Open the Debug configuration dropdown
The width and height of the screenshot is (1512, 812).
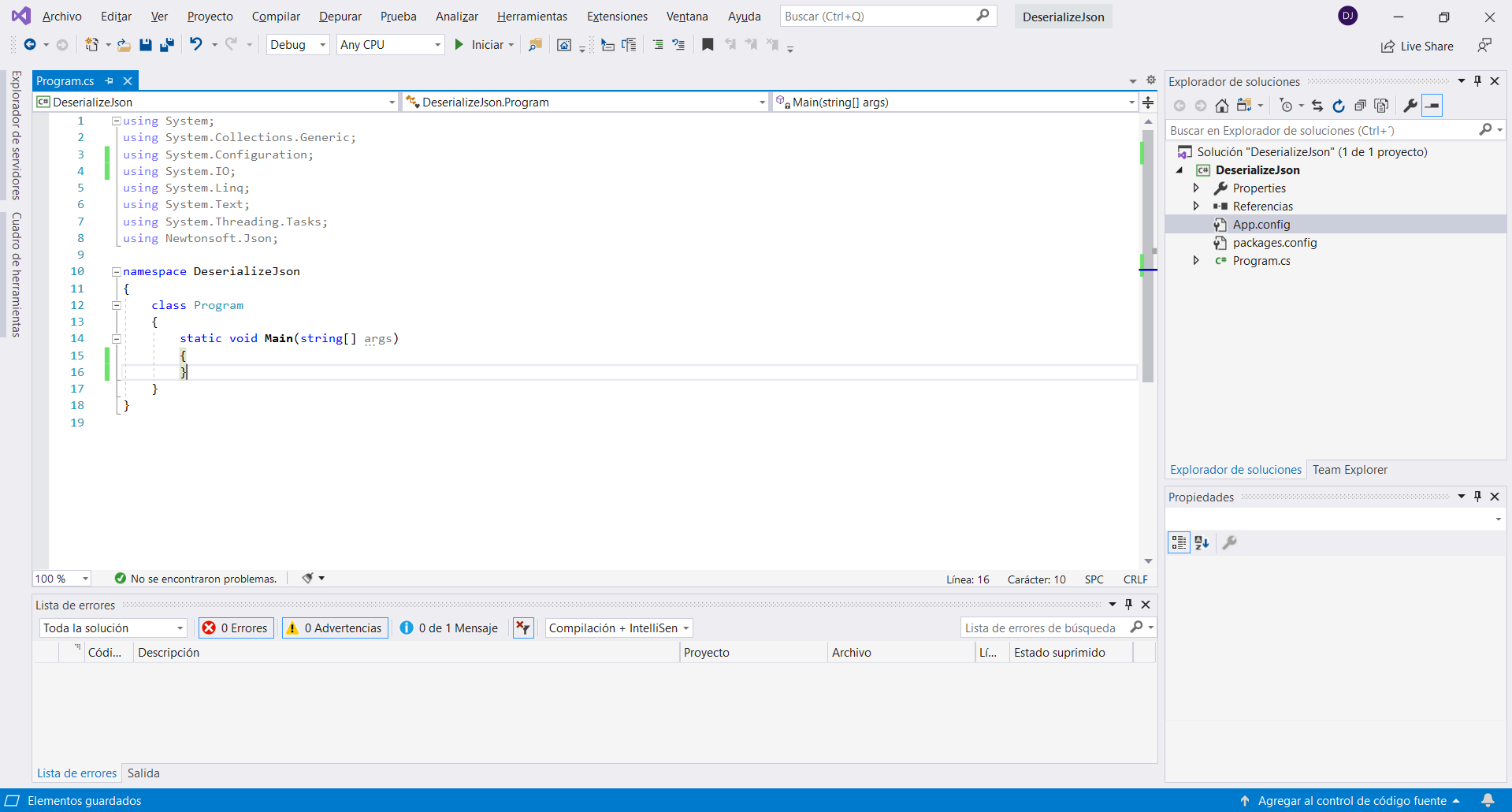click(298, 45)
